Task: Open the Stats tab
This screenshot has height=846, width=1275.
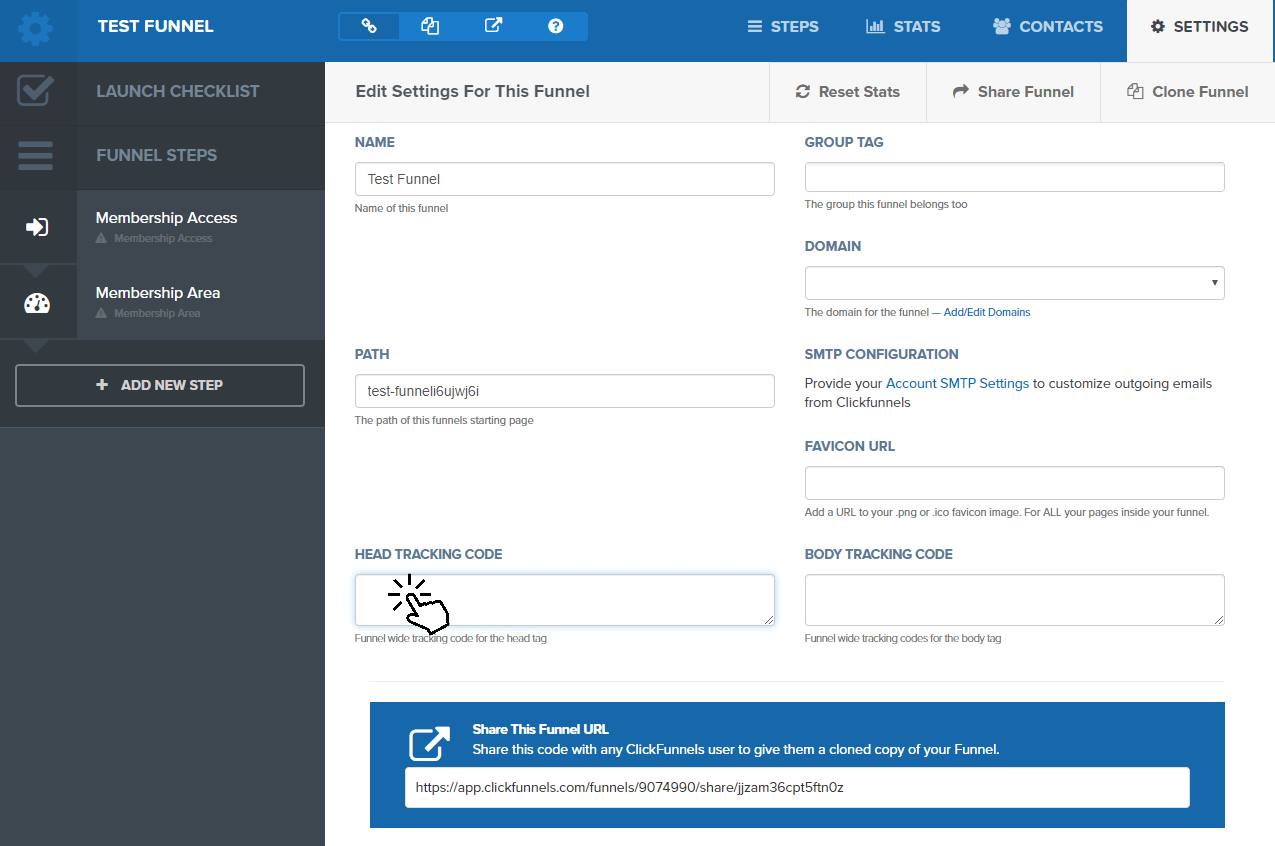Action: point(903,27)
